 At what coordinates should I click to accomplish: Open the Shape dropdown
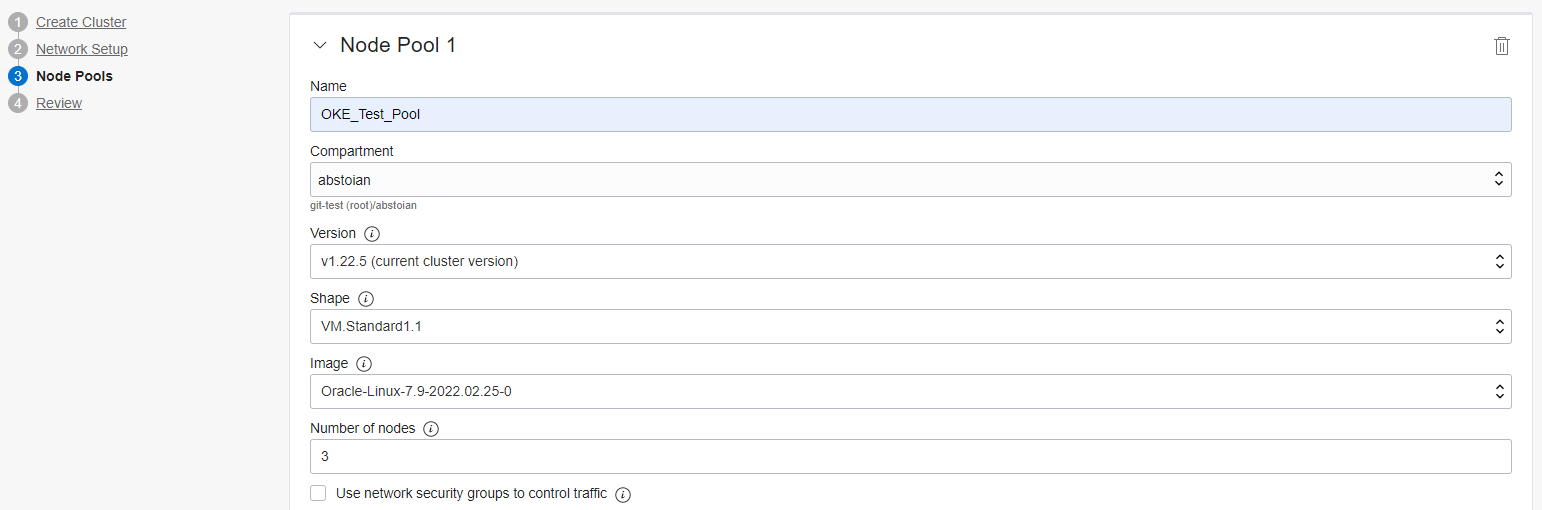tap(910, 327)
